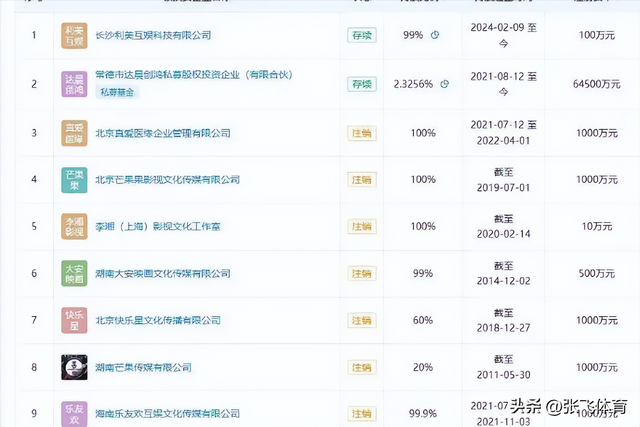The image size is (640, 427).
Task: Open 北京快乐星文化传播有限公司 link
Action: (158, 320)
